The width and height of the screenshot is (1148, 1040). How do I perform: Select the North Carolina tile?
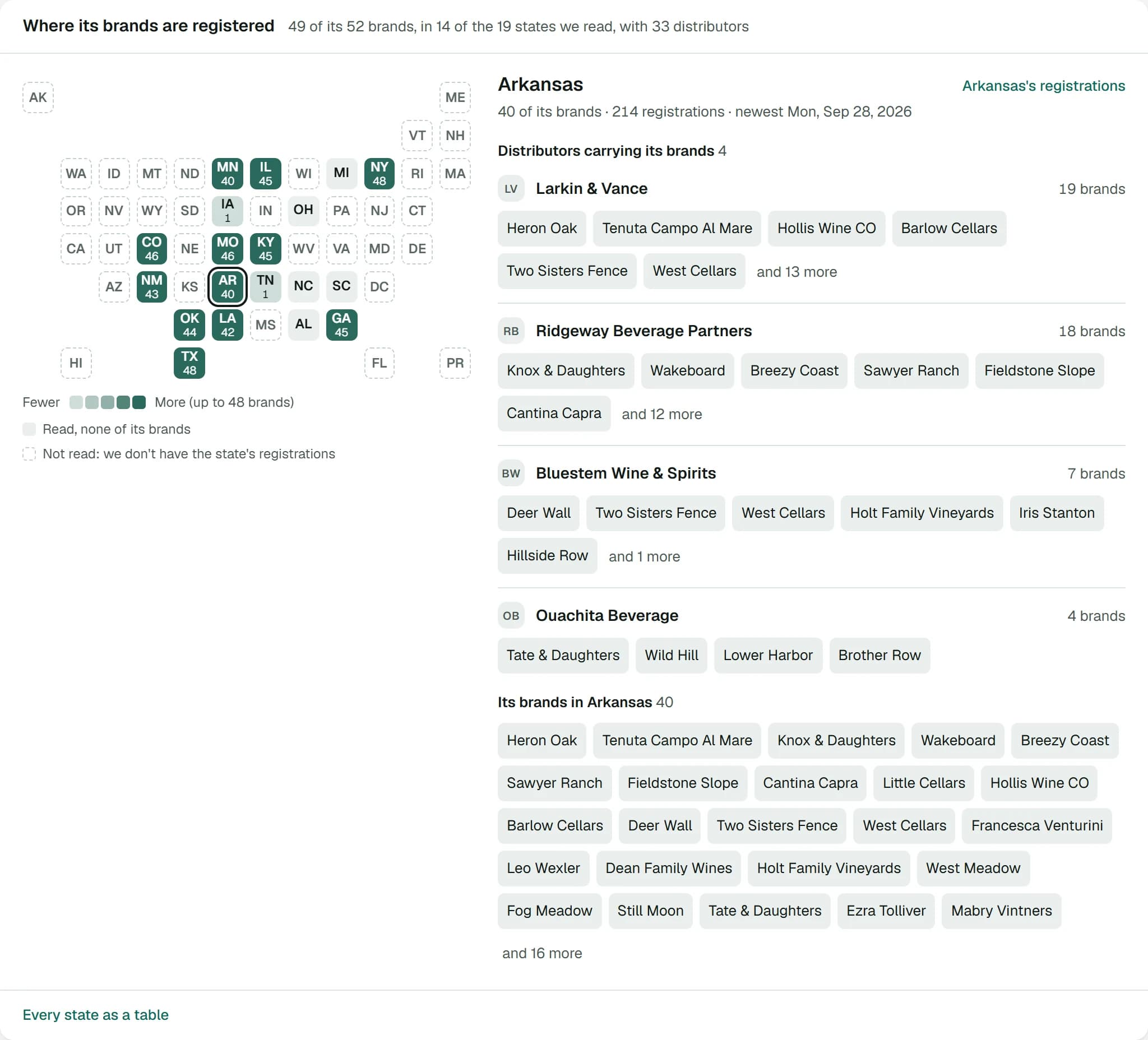point(303,286)
